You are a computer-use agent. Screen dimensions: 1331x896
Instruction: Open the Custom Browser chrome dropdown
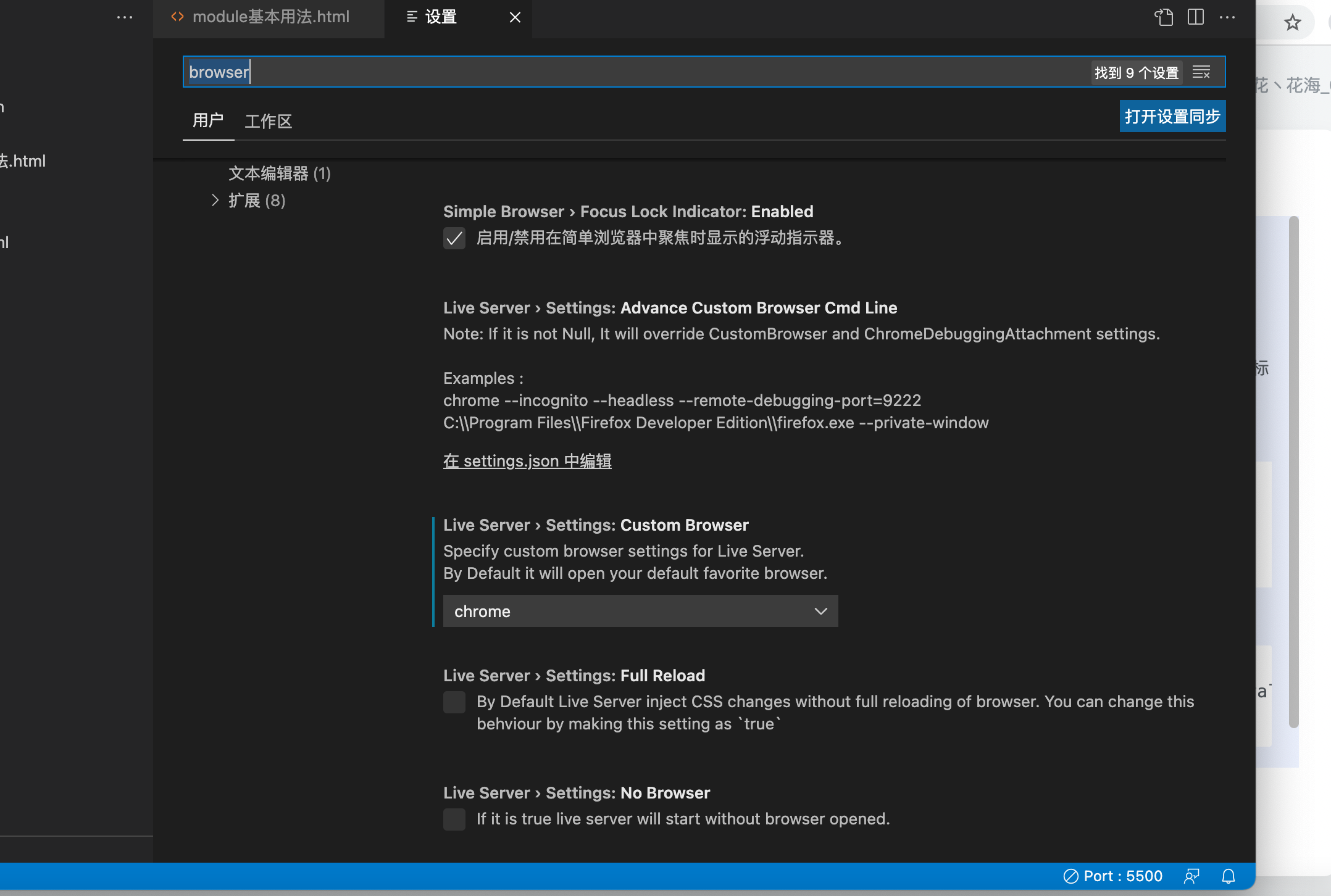(640, 612)
